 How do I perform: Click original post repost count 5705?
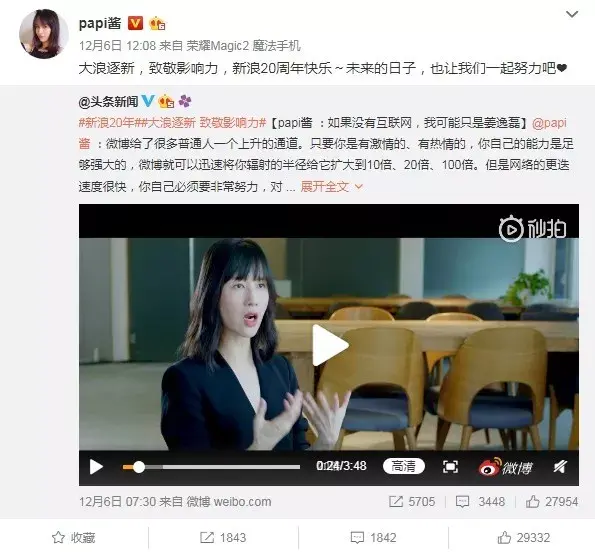tap(412, 502)
